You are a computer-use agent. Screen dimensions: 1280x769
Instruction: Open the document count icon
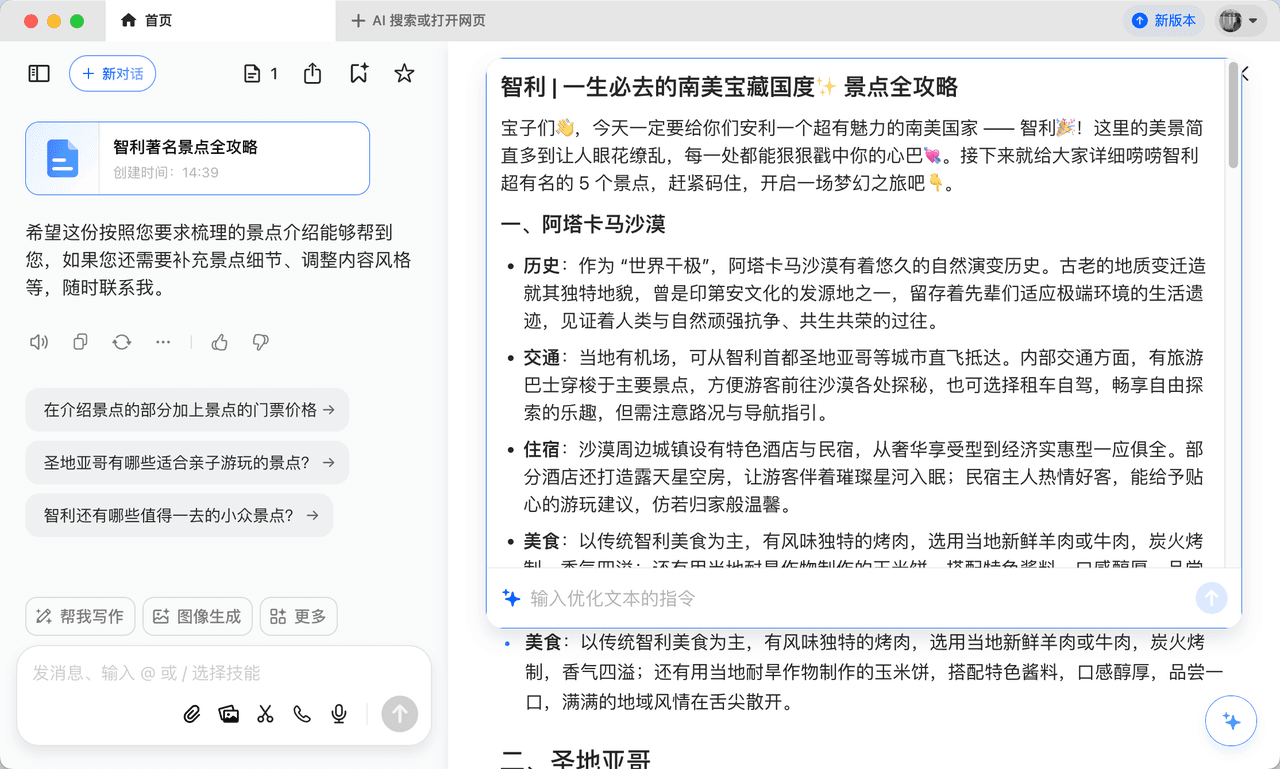click(260, 74)
